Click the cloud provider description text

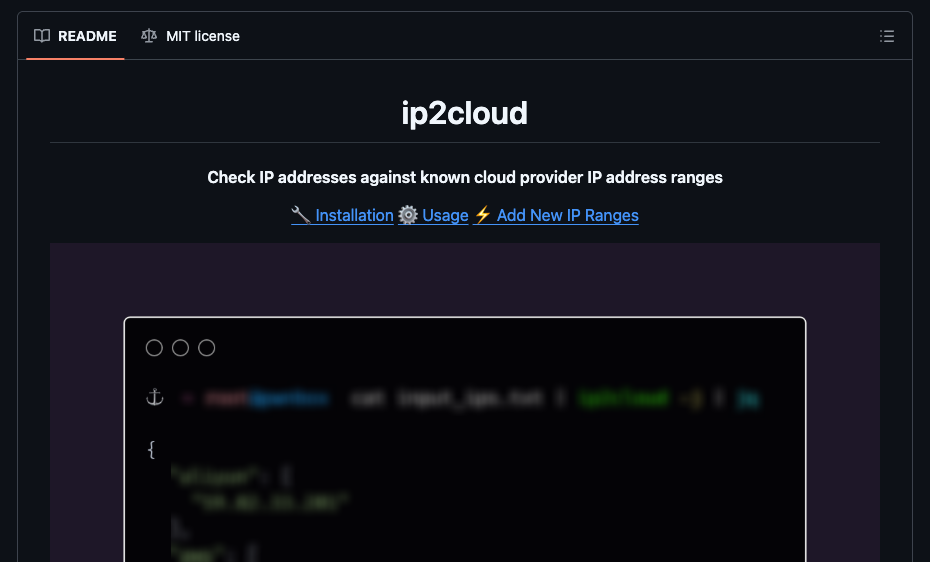pos(465,177)
